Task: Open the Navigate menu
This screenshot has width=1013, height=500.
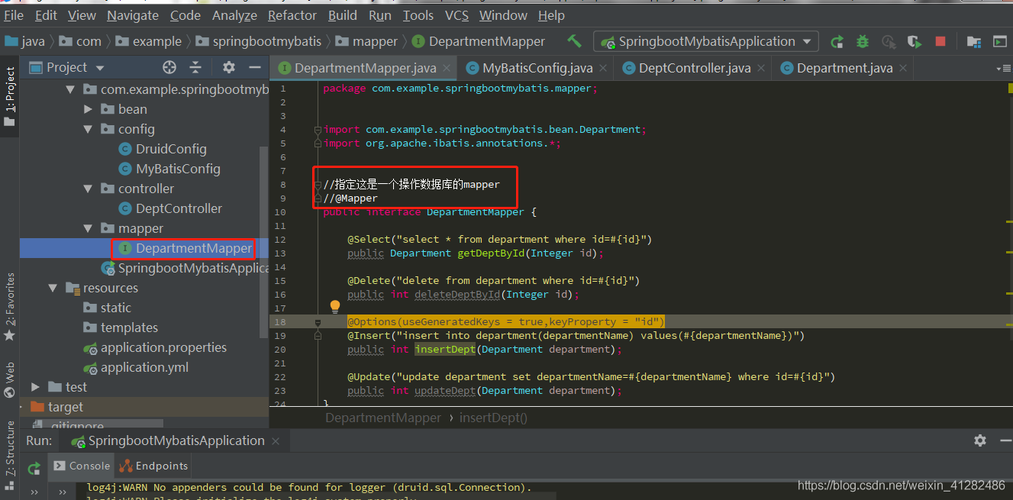Action: point(132,16)
